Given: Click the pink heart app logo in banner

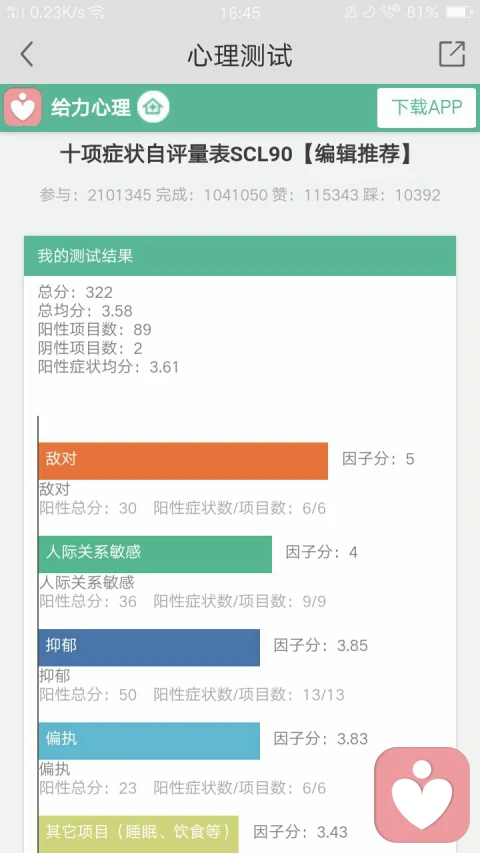Looking at the screenshot, I should point(23,107).
